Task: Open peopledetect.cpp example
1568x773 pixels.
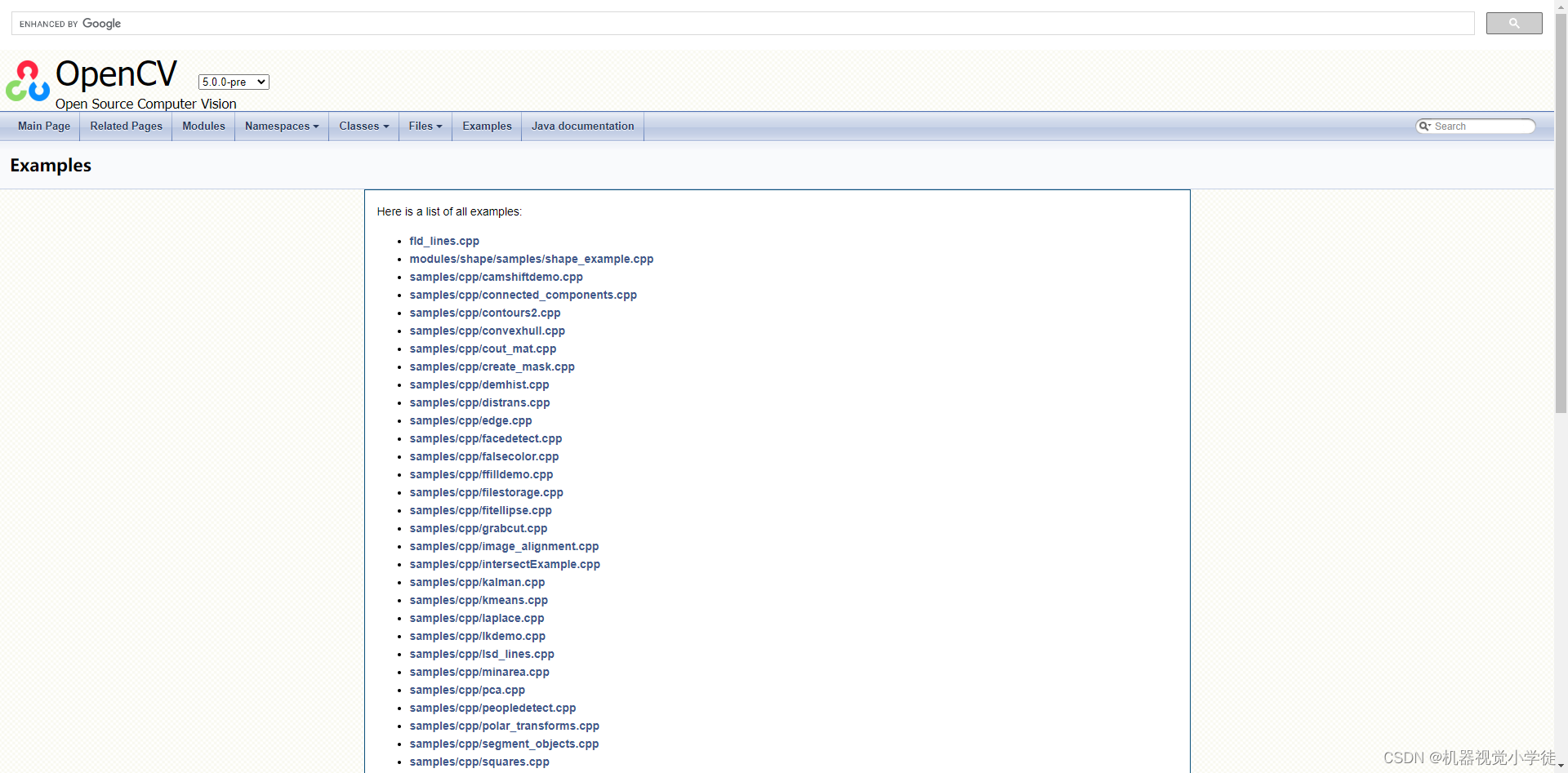Action: [493, 708]
